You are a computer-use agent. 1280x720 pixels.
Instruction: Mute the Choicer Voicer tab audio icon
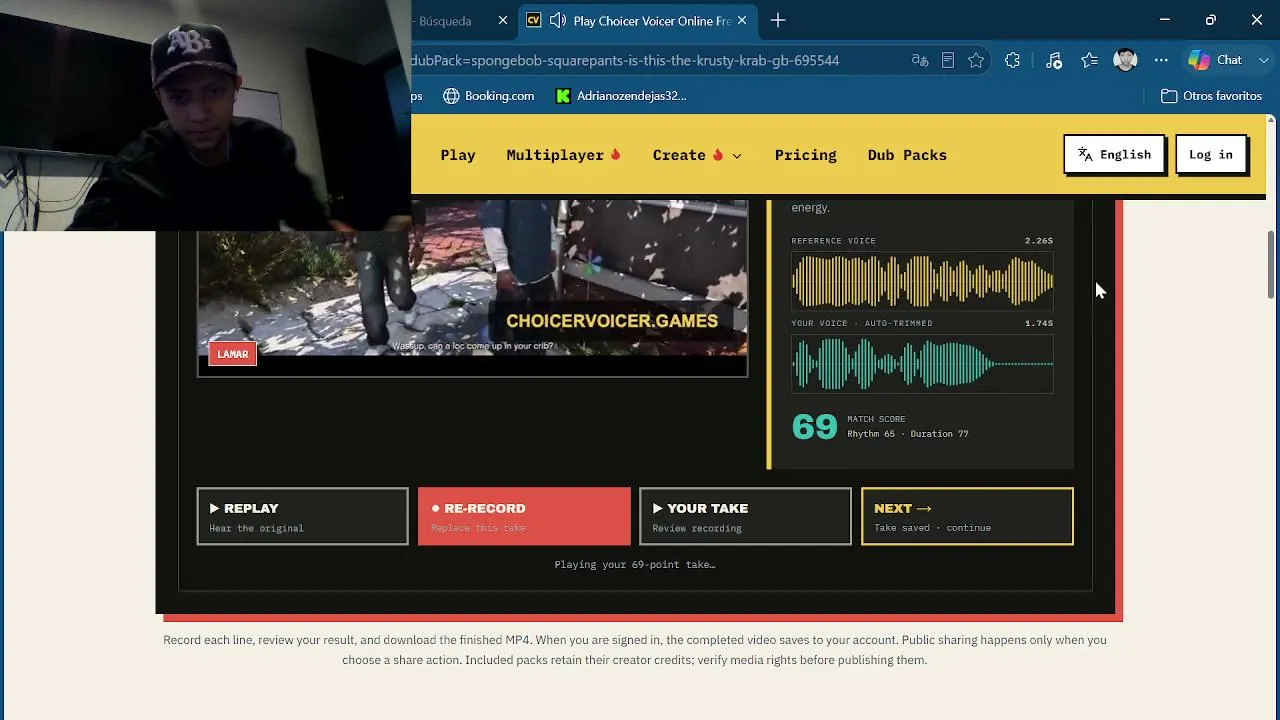click(558, 20)
